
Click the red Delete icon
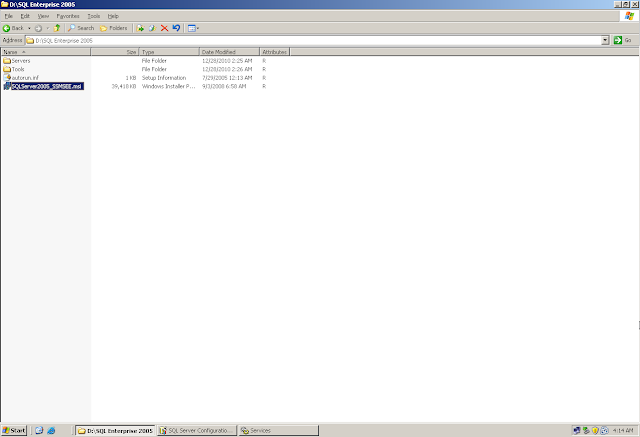[164, 28]
